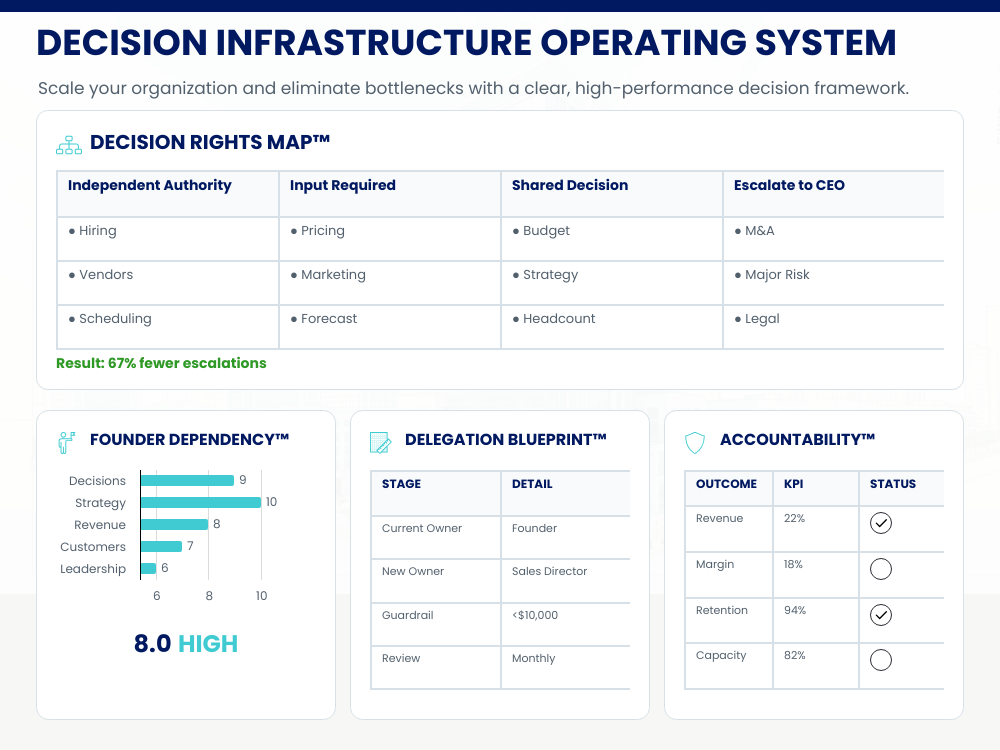Screen dimensions: 1000x750
Task: Click the Founder Dependency person icon
Action: (66, 442)
